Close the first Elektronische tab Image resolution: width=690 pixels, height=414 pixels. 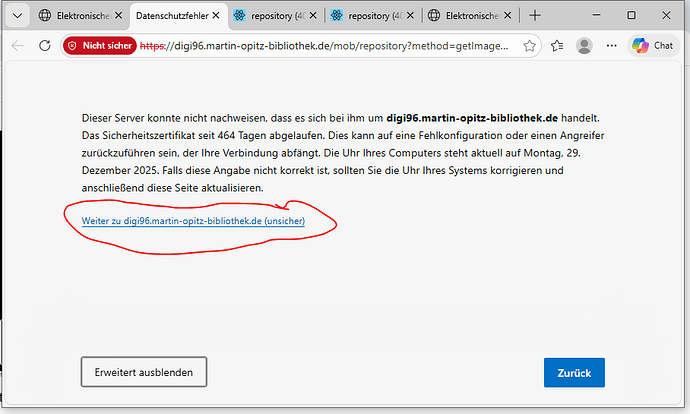pos(118,15)
